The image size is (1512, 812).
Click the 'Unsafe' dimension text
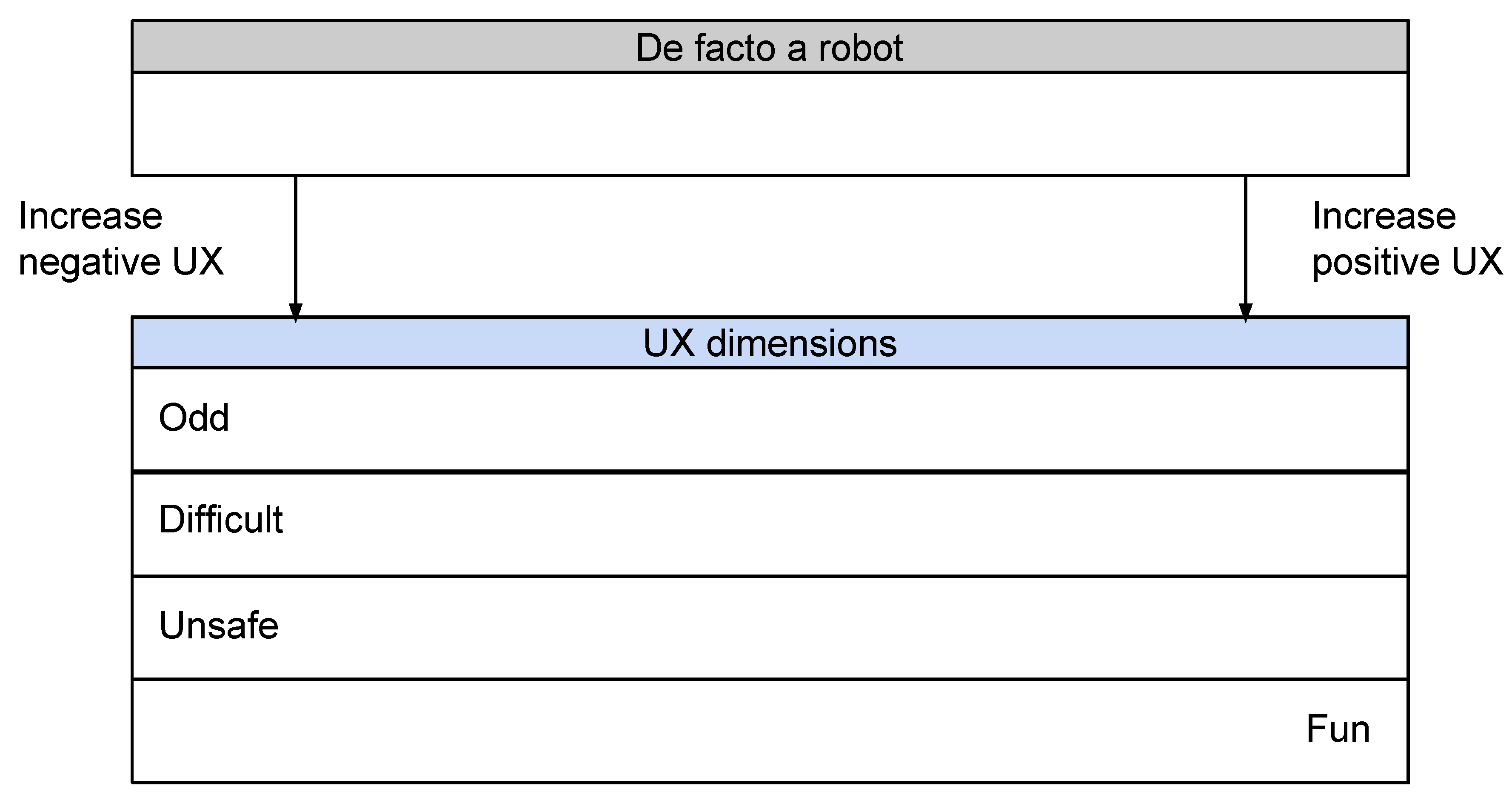click(x=219, y=625)
